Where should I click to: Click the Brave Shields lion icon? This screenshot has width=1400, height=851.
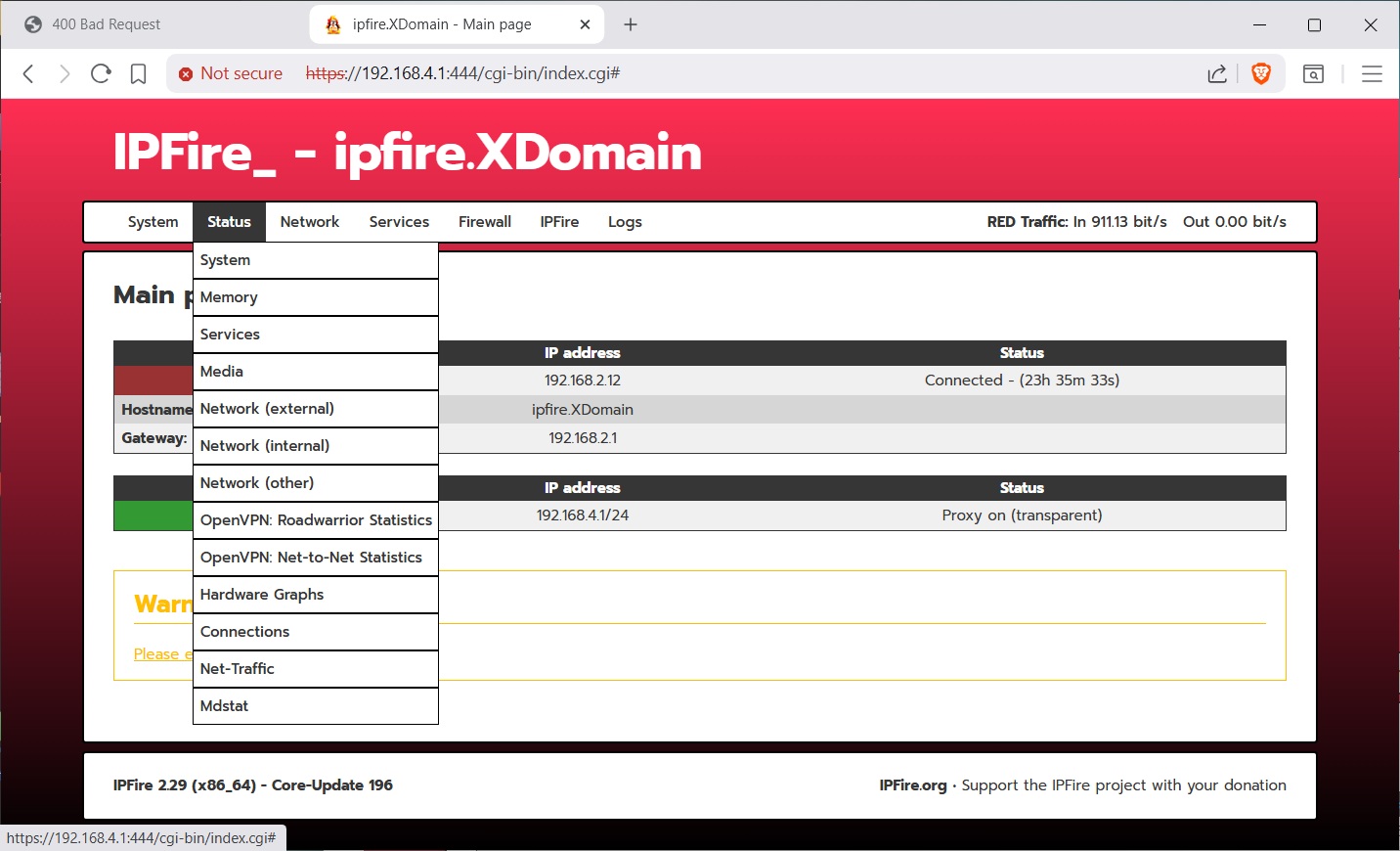pos(1261,73)
